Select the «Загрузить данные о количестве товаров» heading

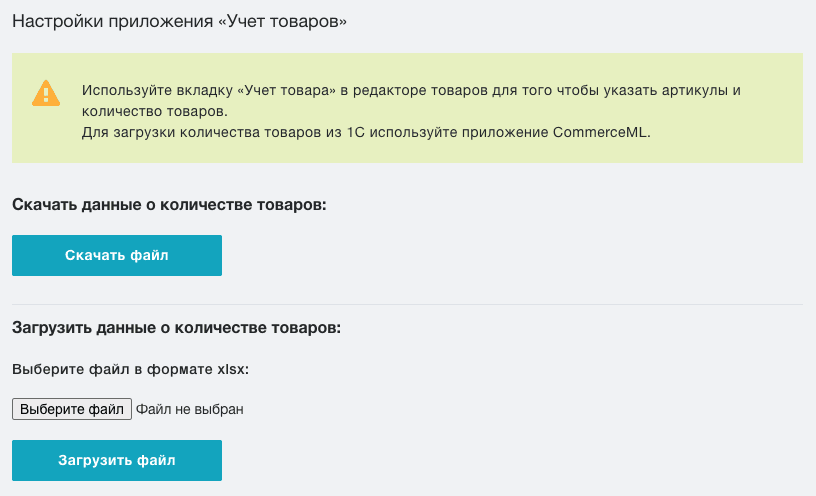click(176, 328)
